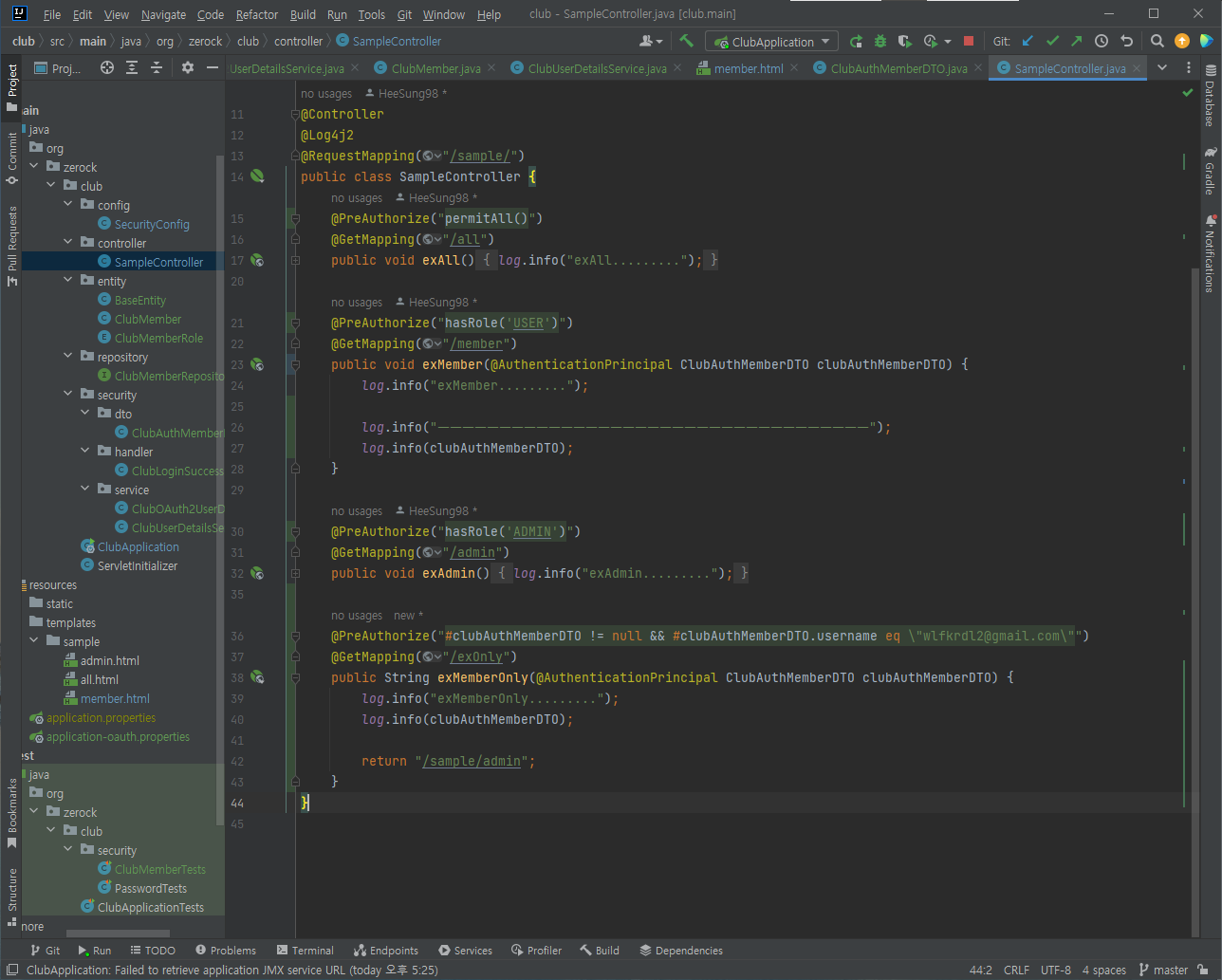
Task: Toggle the Project tool window sidebar button
Action: click(12, 88)
